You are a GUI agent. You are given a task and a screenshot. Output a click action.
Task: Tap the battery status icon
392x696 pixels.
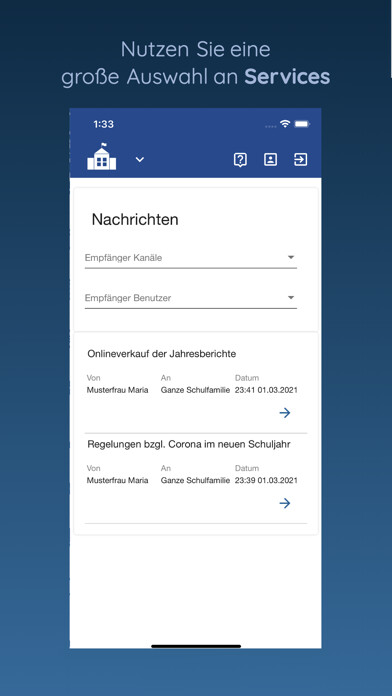[x=302, y=124]
